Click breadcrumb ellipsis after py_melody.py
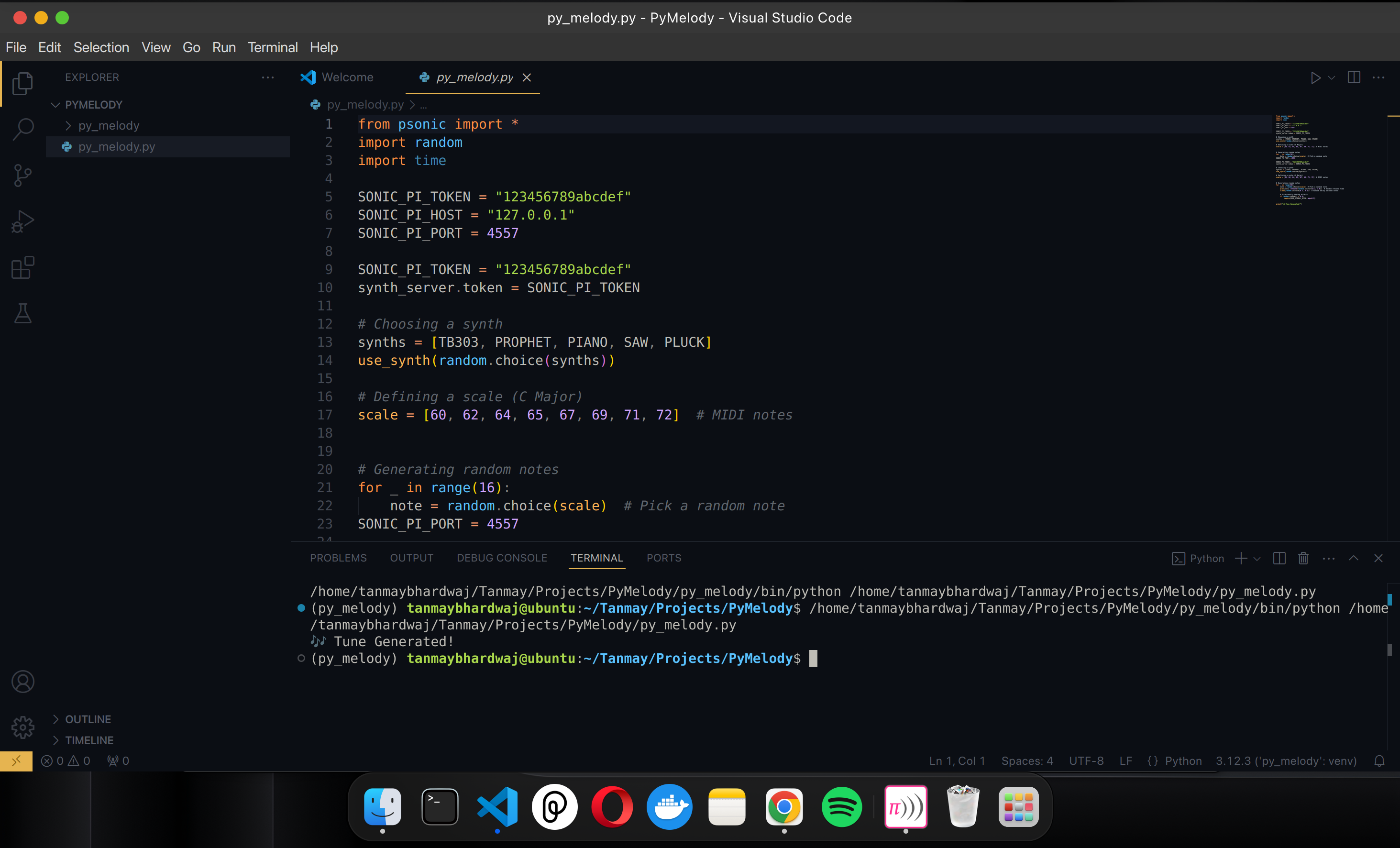The height and width of the screenshot is (848, 1400). click(x=423, y=105)
